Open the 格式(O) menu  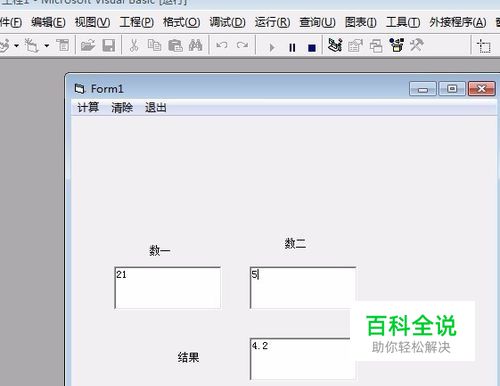tap(182, 22)
